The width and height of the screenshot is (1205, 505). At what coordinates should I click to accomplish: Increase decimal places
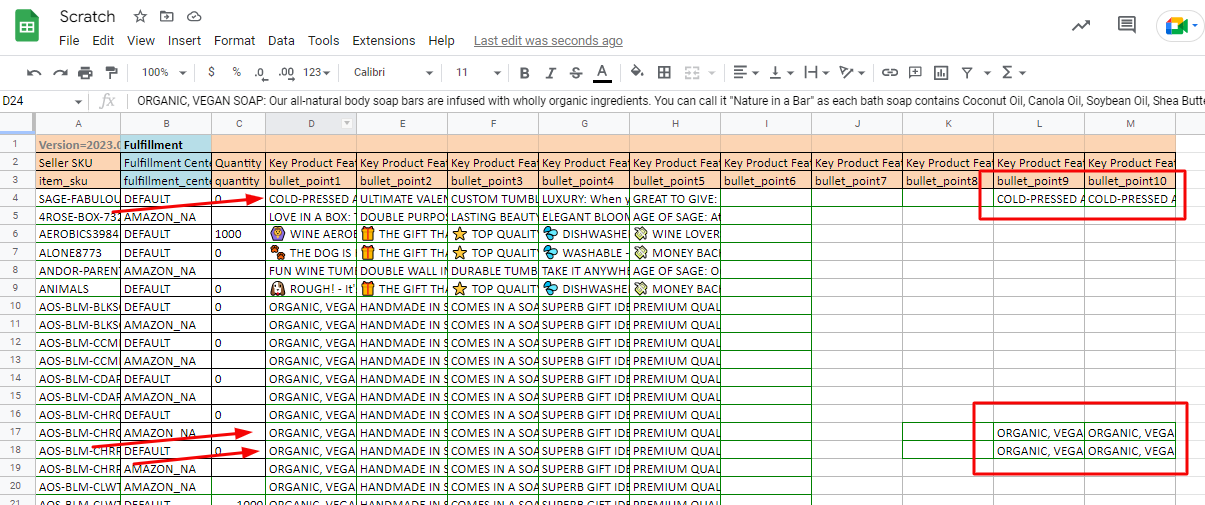(286, 73)
